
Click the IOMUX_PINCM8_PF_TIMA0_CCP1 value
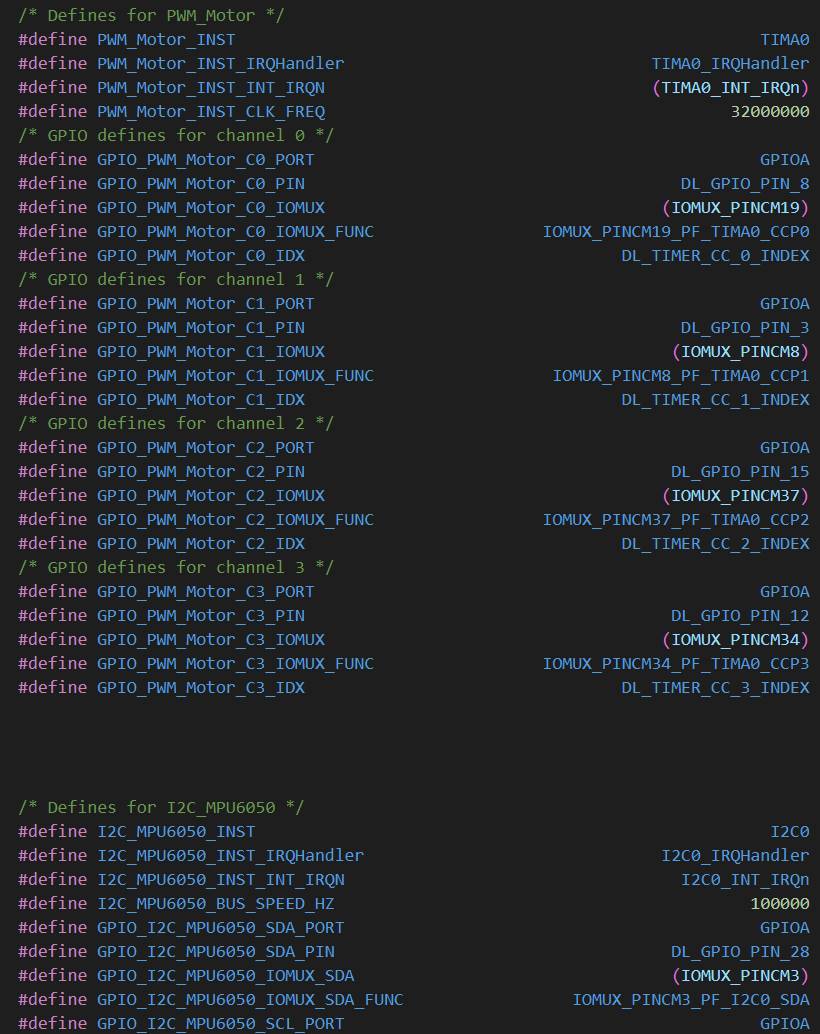[681, 376]
